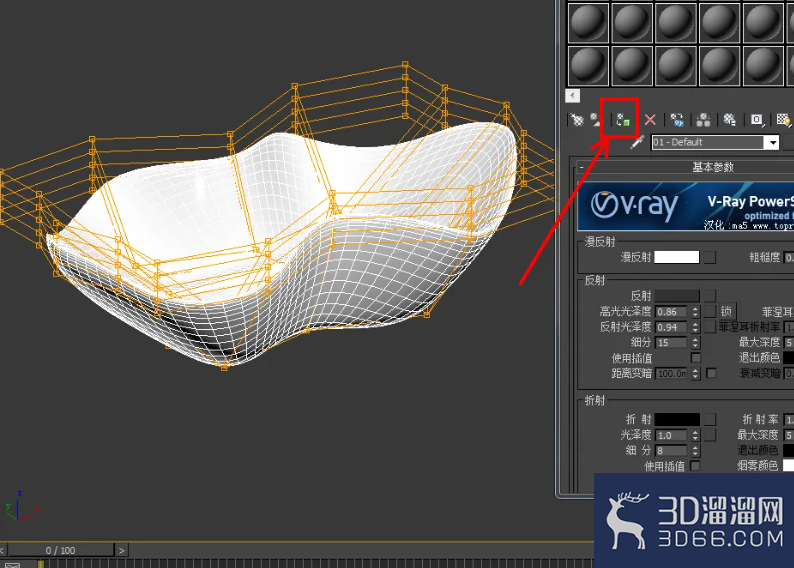Click map button beside 折射 swatch
This screenshot has width=794, height=568.
(710, 420)
